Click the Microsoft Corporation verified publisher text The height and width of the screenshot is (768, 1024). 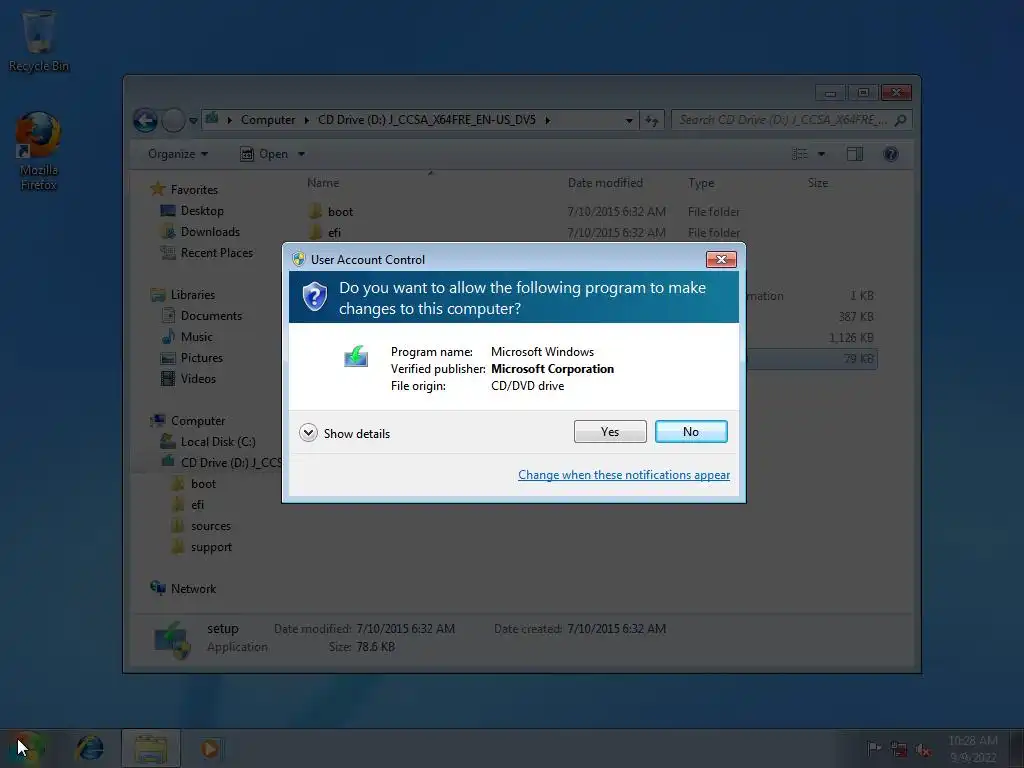(x=552, y=369)
